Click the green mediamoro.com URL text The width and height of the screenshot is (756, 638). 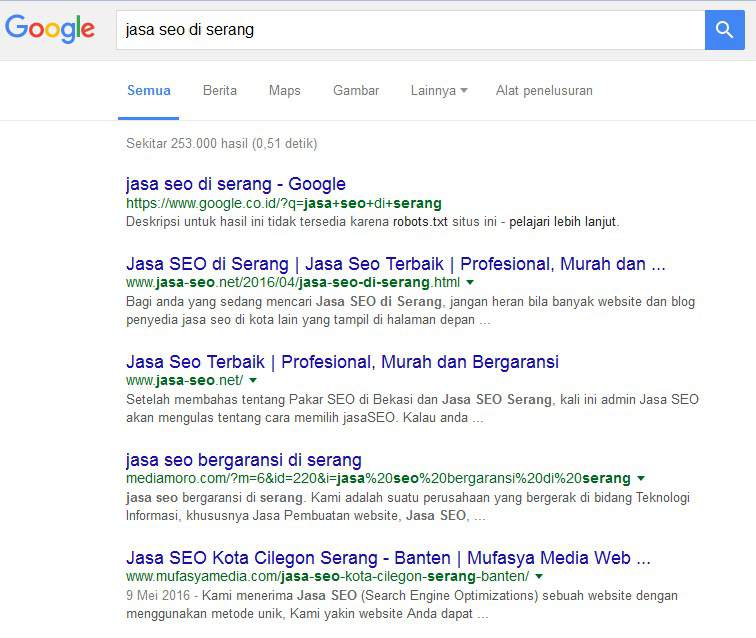point(378,478)
